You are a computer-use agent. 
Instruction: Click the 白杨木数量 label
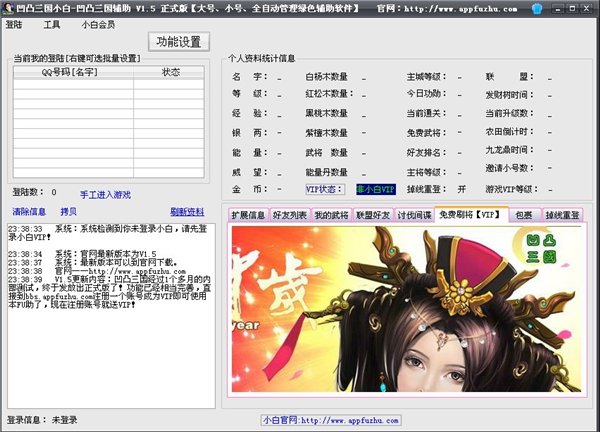point(326,77)
